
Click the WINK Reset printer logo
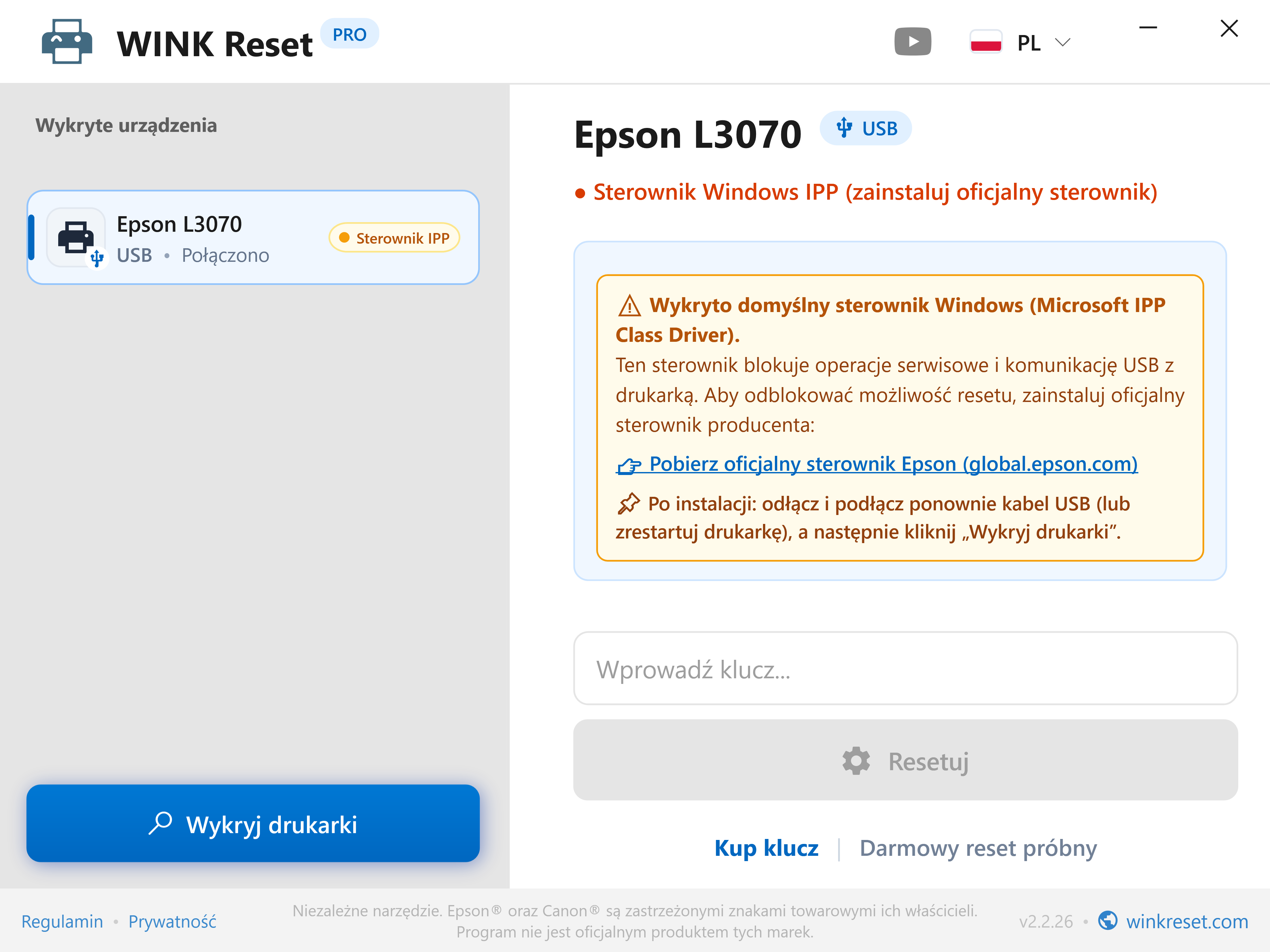pos(67,42)
